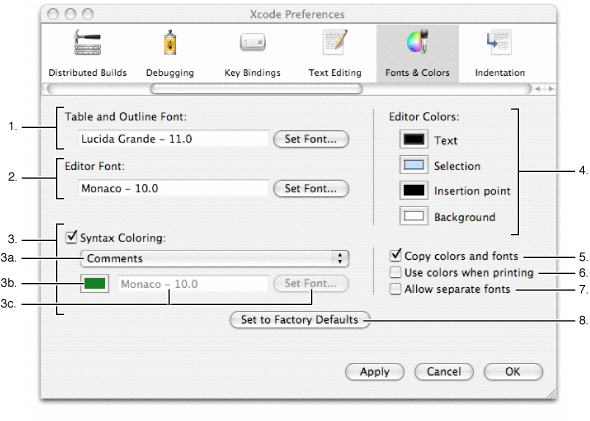Image resolution: width=590 pixels, height=421 pixels.
Task: Uncheck Copy colors and fonts
Action: (x=395, y=255)
